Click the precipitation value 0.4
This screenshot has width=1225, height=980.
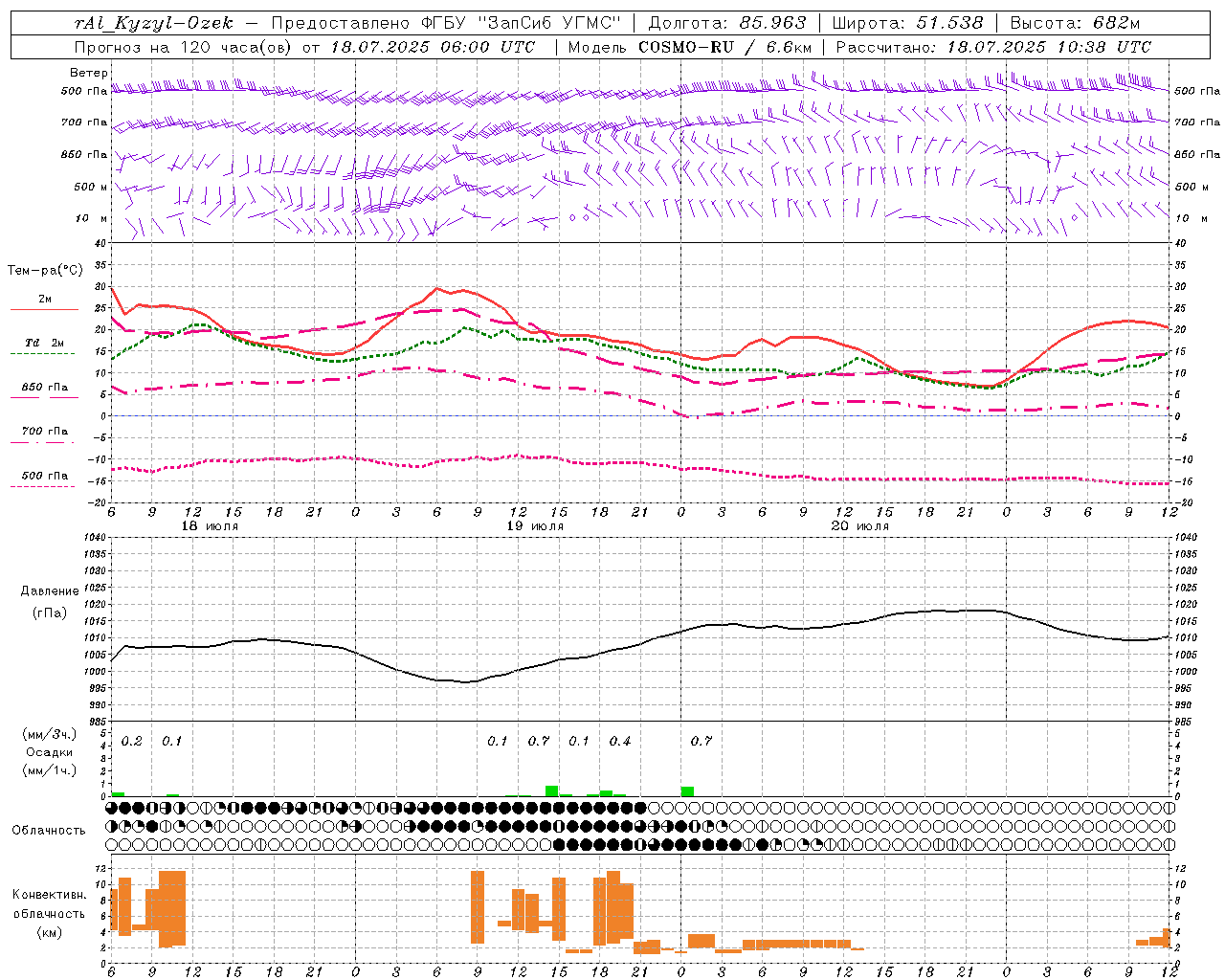click(x=619, y=742)
